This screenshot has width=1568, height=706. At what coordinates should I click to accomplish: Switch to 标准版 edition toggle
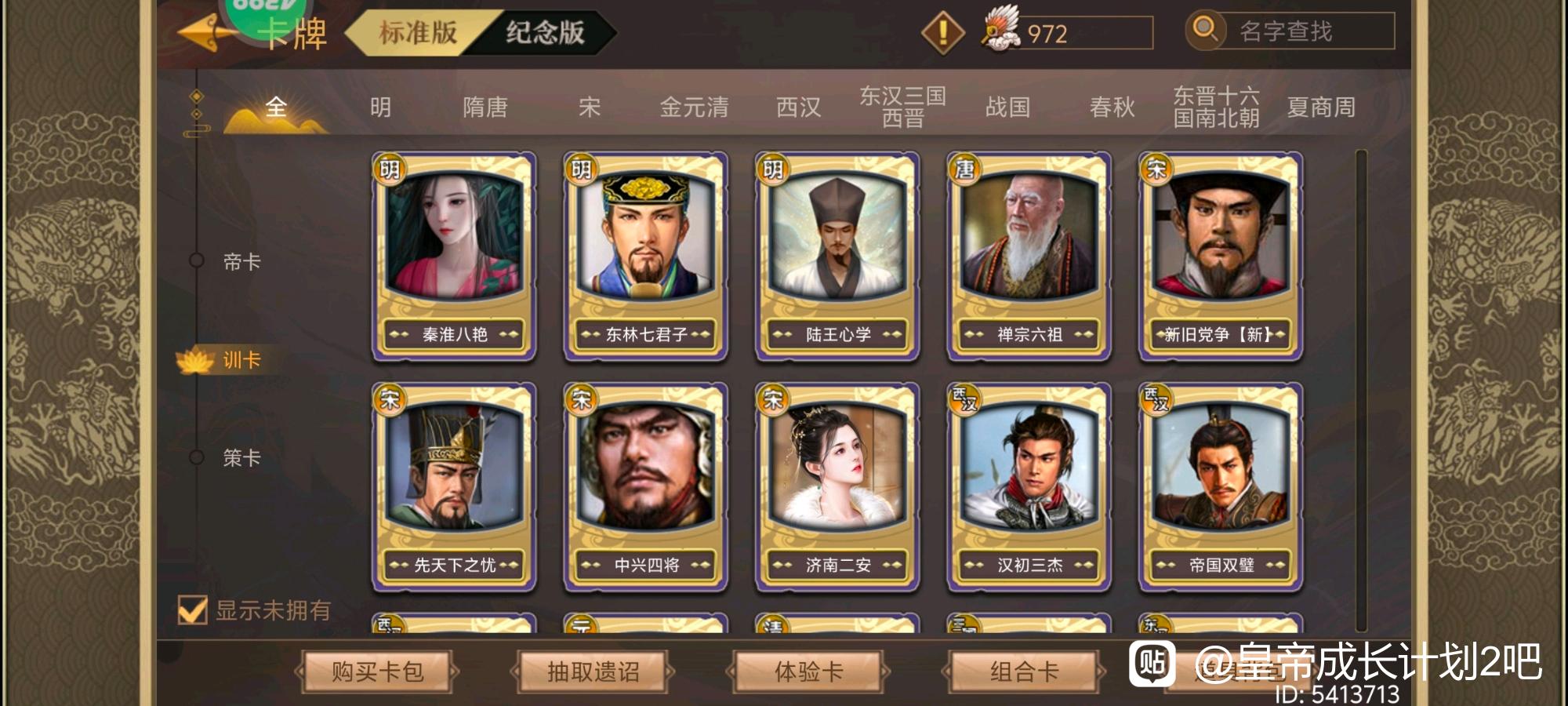coord(418,33)
